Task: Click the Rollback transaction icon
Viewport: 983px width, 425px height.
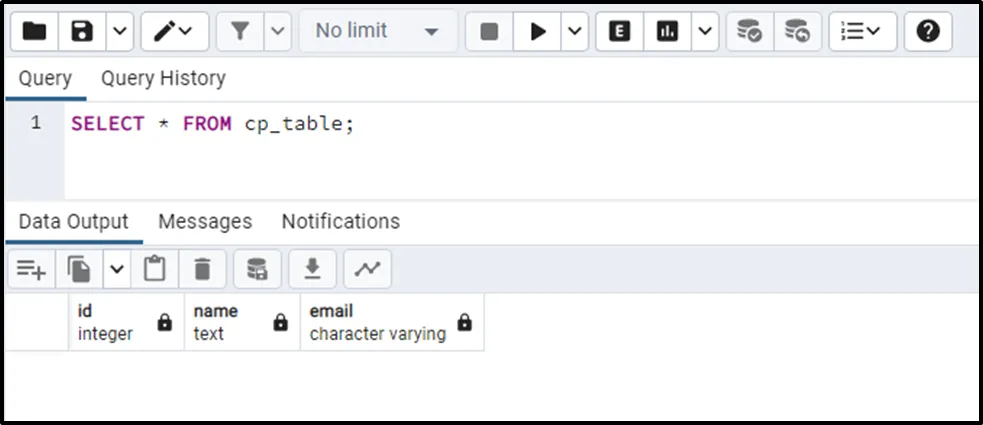Action: pos(797,31)
